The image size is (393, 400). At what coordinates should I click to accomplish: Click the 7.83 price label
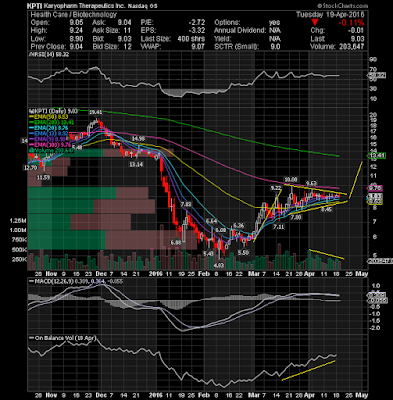[x=186, y=204]
